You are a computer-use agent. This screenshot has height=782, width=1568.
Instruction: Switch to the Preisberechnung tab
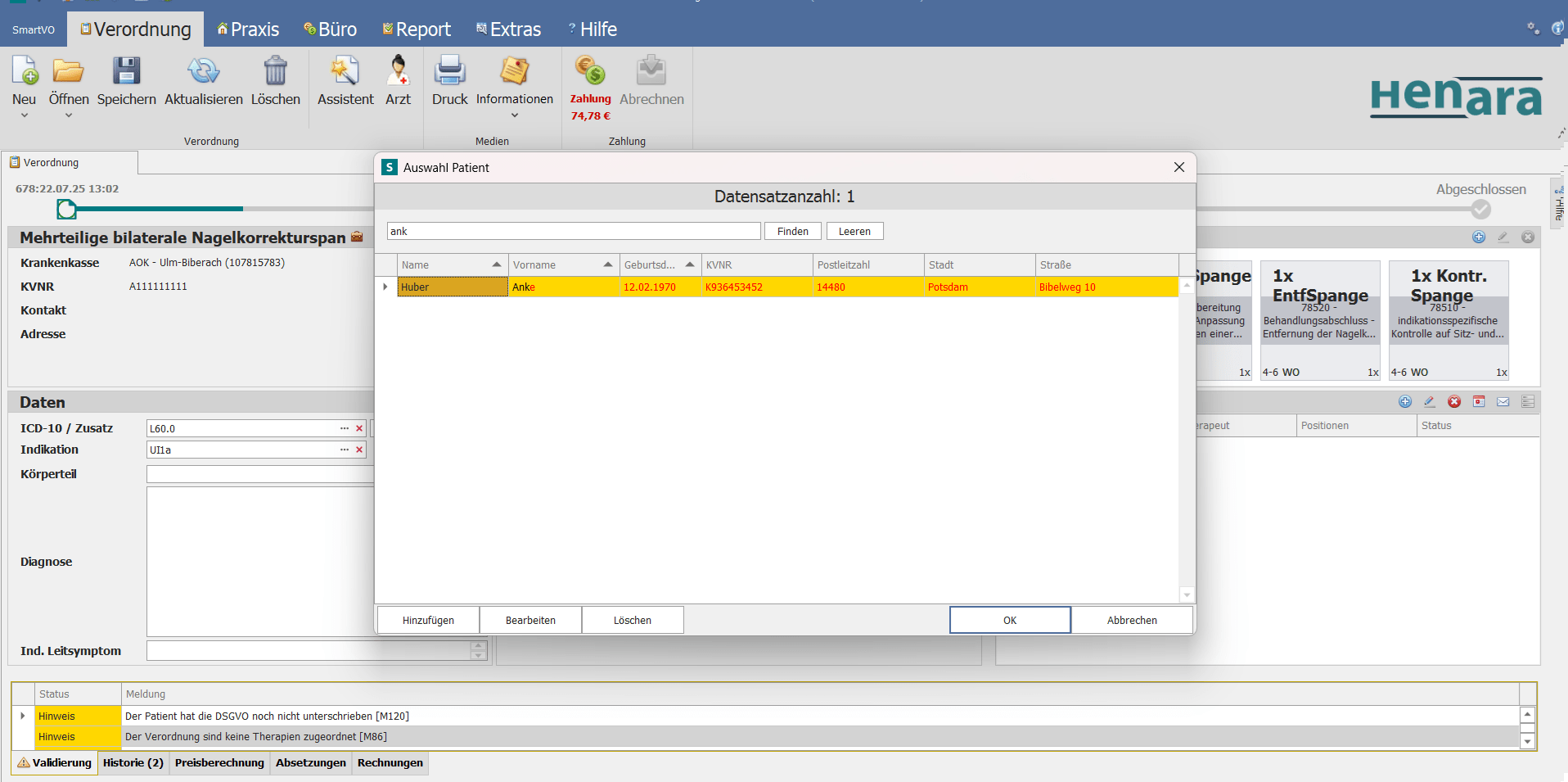click(x=219, y=762)
